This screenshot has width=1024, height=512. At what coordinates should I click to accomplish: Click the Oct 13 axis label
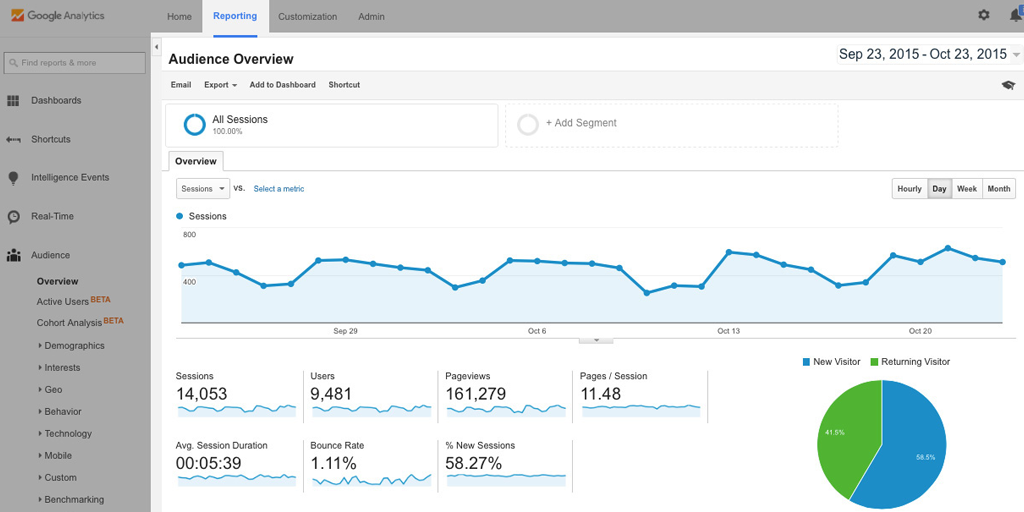point(728,331)
